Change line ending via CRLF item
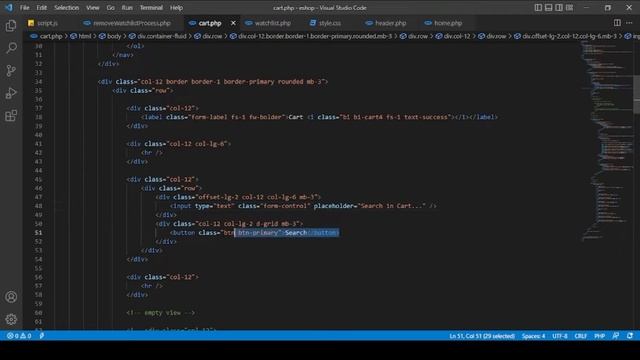Image resolution: width=640 pixels, height=360 pixels. pyautogui.click(x=580, y=336)
